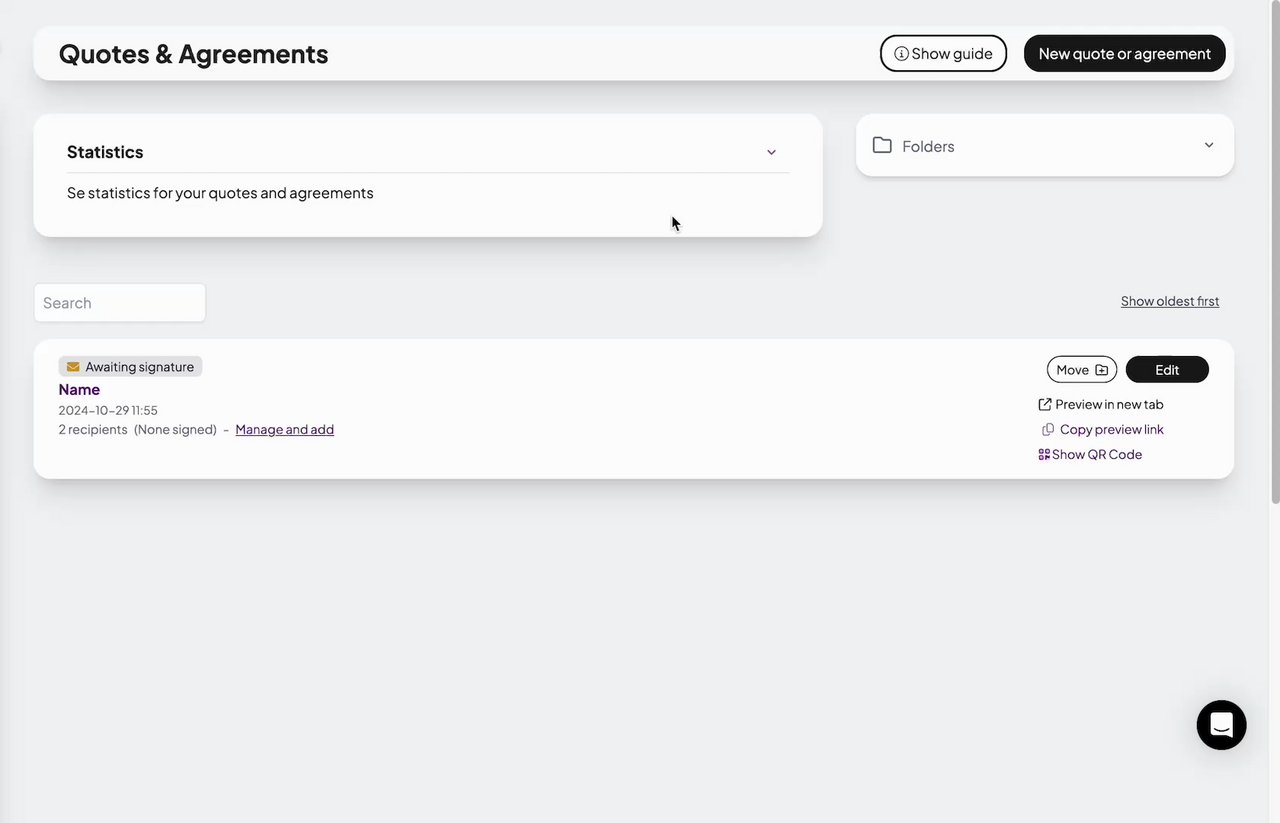1280x823 pixels.
Task: Open the Manage and add link
Action: click(x=284, y=430)
